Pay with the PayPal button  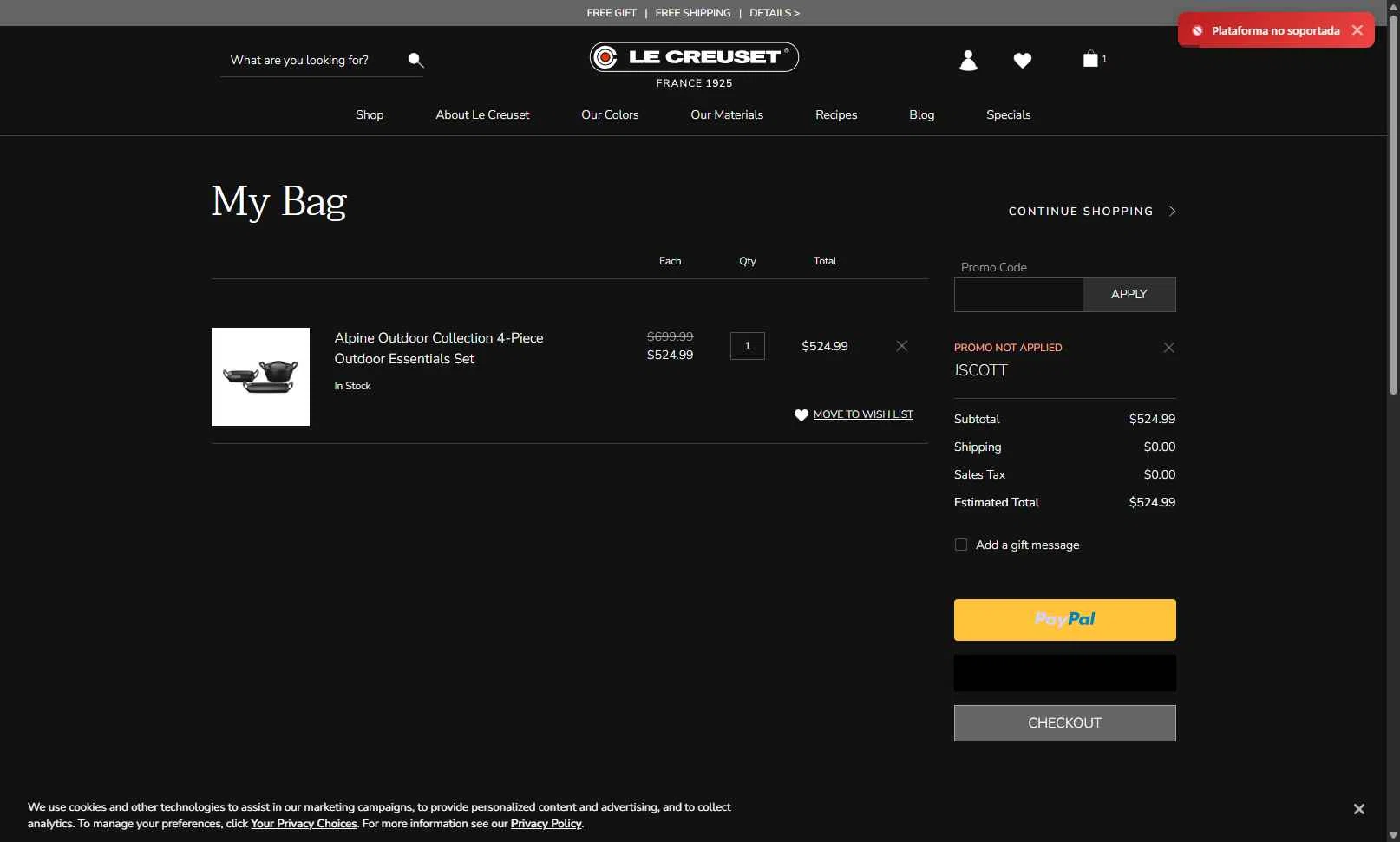pyautogui.click(x=1065, y=620)
